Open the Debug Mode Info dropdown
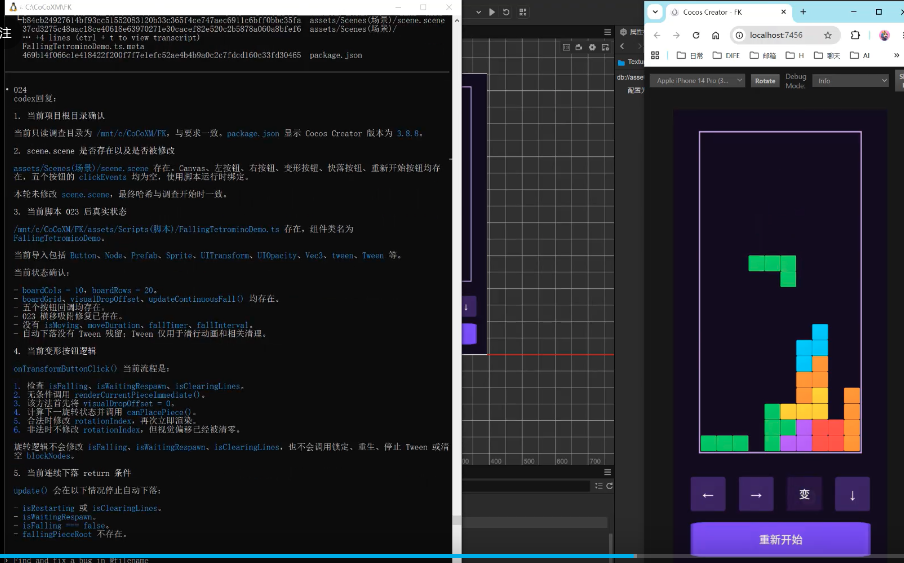The width and height of the screenshot is (904, 563). 850,81
